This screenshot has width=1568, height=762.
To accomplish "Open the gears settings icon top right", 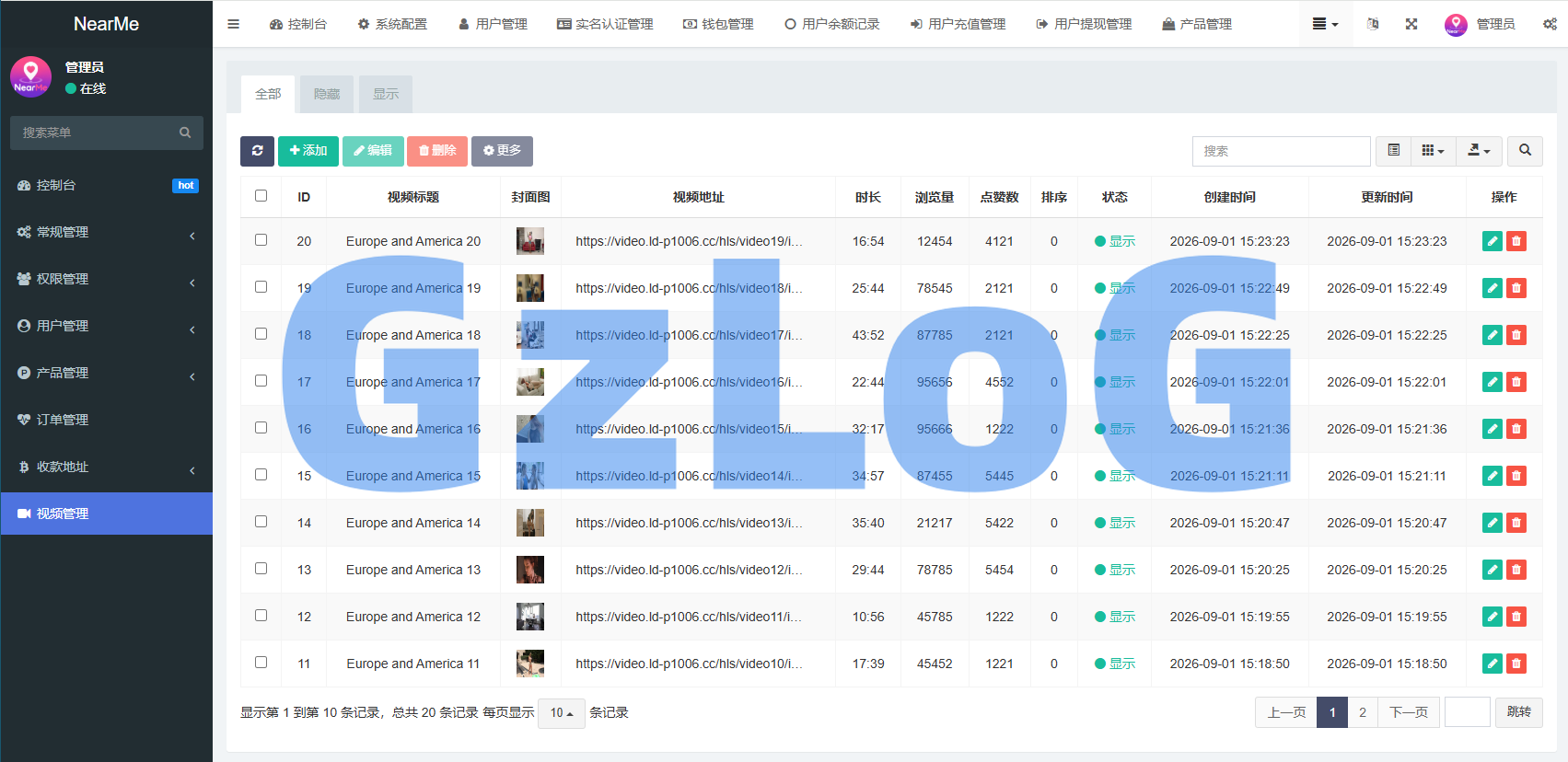I will pyautogui.click(x=1551, y=24).
